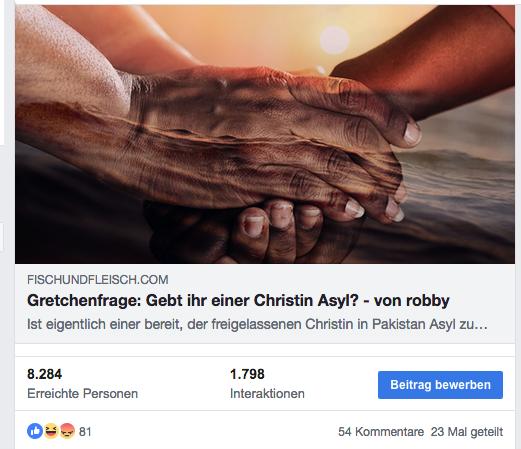The width and height of the screenshot is (521, 449).
Task: Click the blue thumbs-up Like reaction icon
Action: 35,431
